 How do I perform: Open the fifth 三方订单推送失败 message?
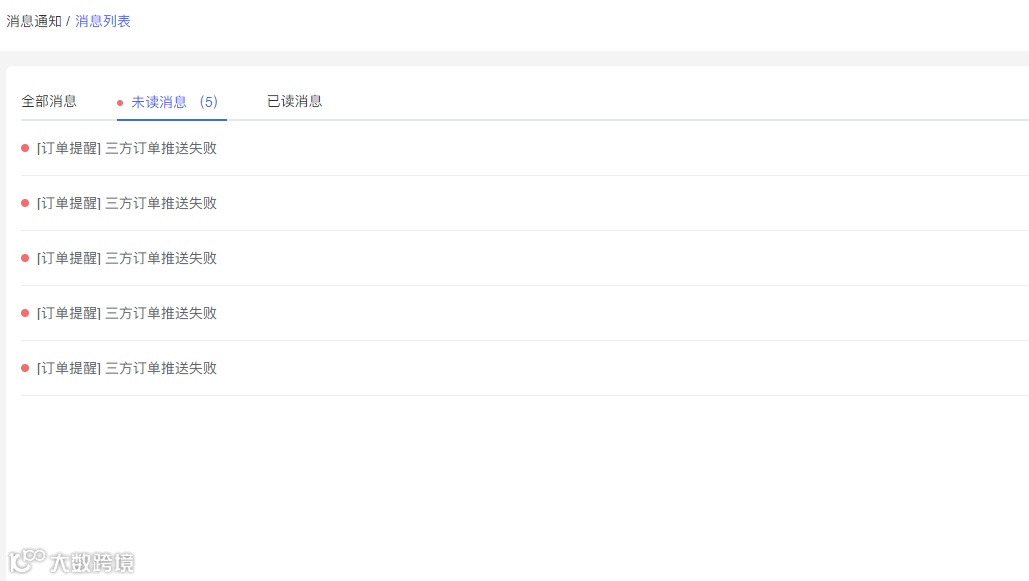(160, 368)
